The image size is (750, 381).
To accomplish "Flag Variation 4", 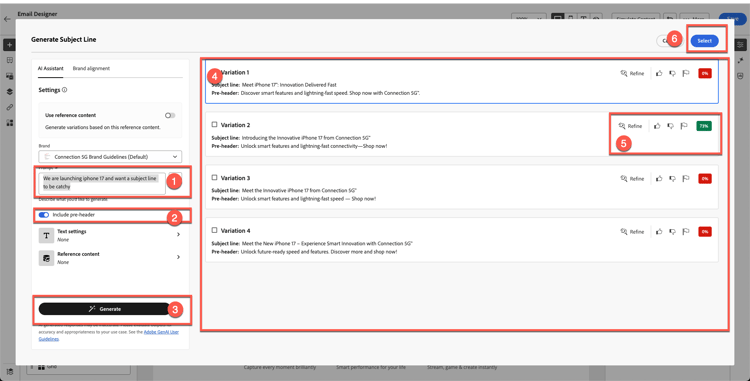I will coord(685,231).
